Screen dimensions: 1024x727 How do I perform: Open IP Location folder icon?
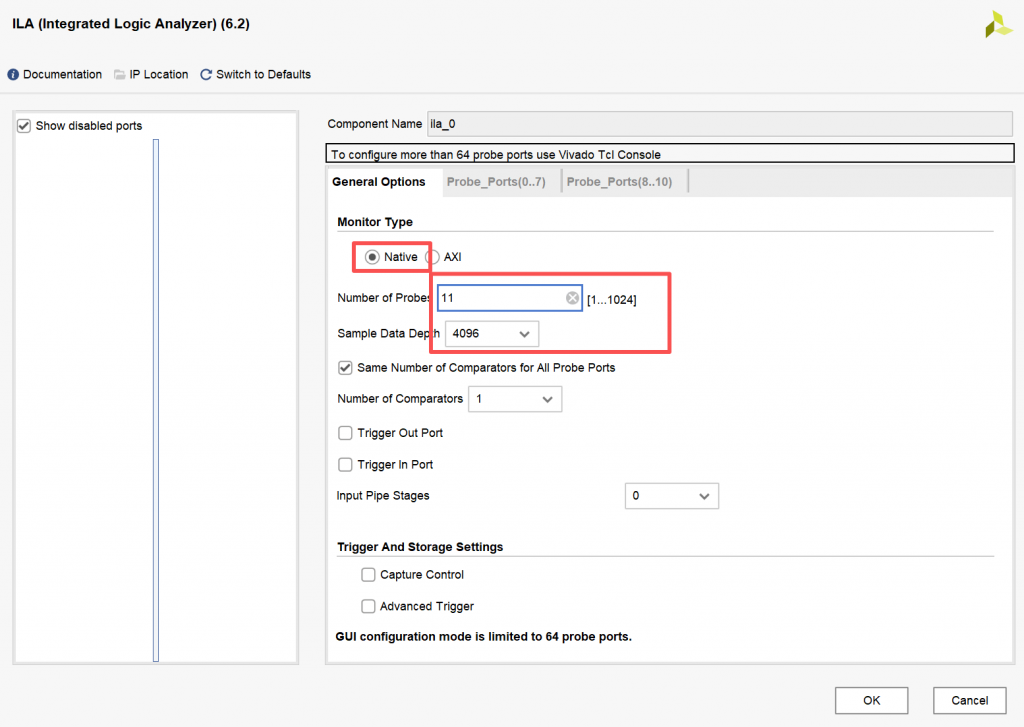(120, 75)
